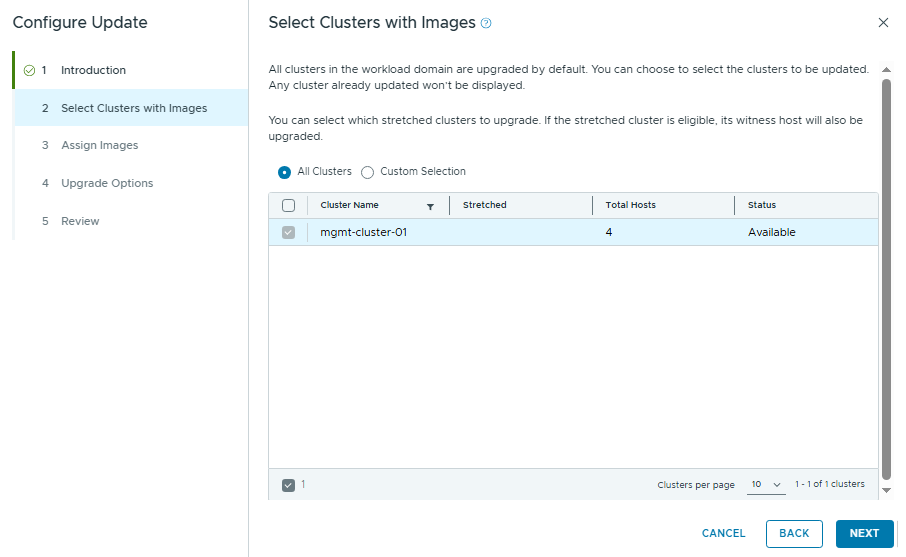Jump to the Upgrade Options step
This screenshot has width=906, height=557.
coord(107,183)
